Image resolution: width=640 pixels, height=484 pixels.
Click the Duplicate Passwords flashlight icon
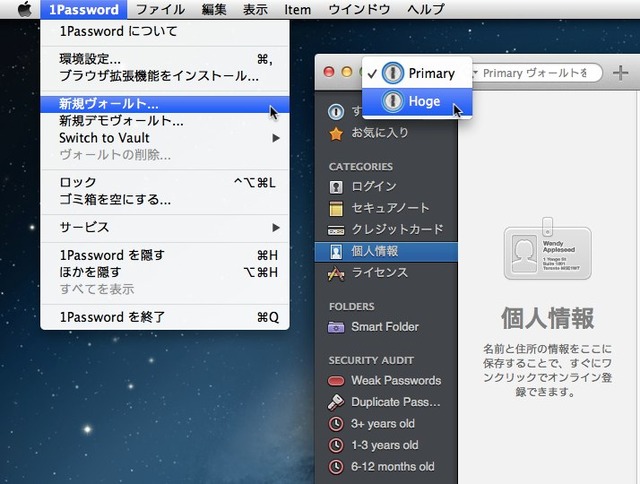(336, 402)
